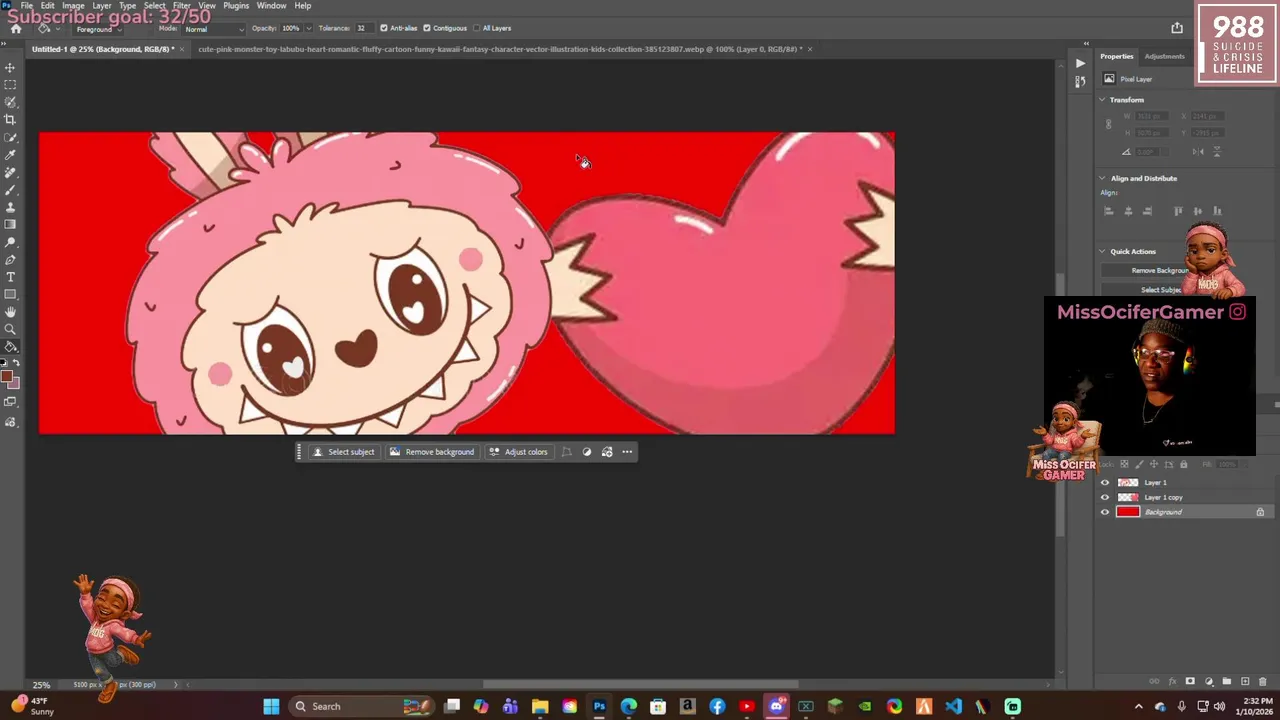
Task: Collapse the Quick Actions section
Action: tap(1102, 252)
